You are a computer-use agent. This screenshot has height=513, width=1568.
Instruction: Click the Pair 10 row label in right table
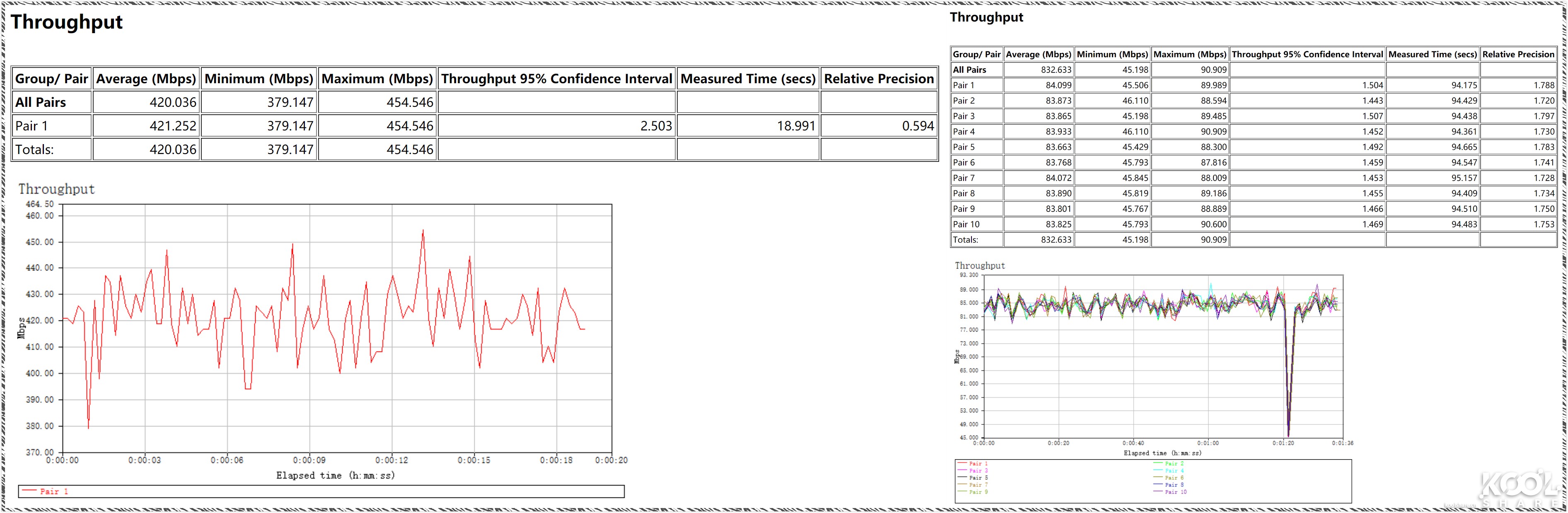point(966,224)
